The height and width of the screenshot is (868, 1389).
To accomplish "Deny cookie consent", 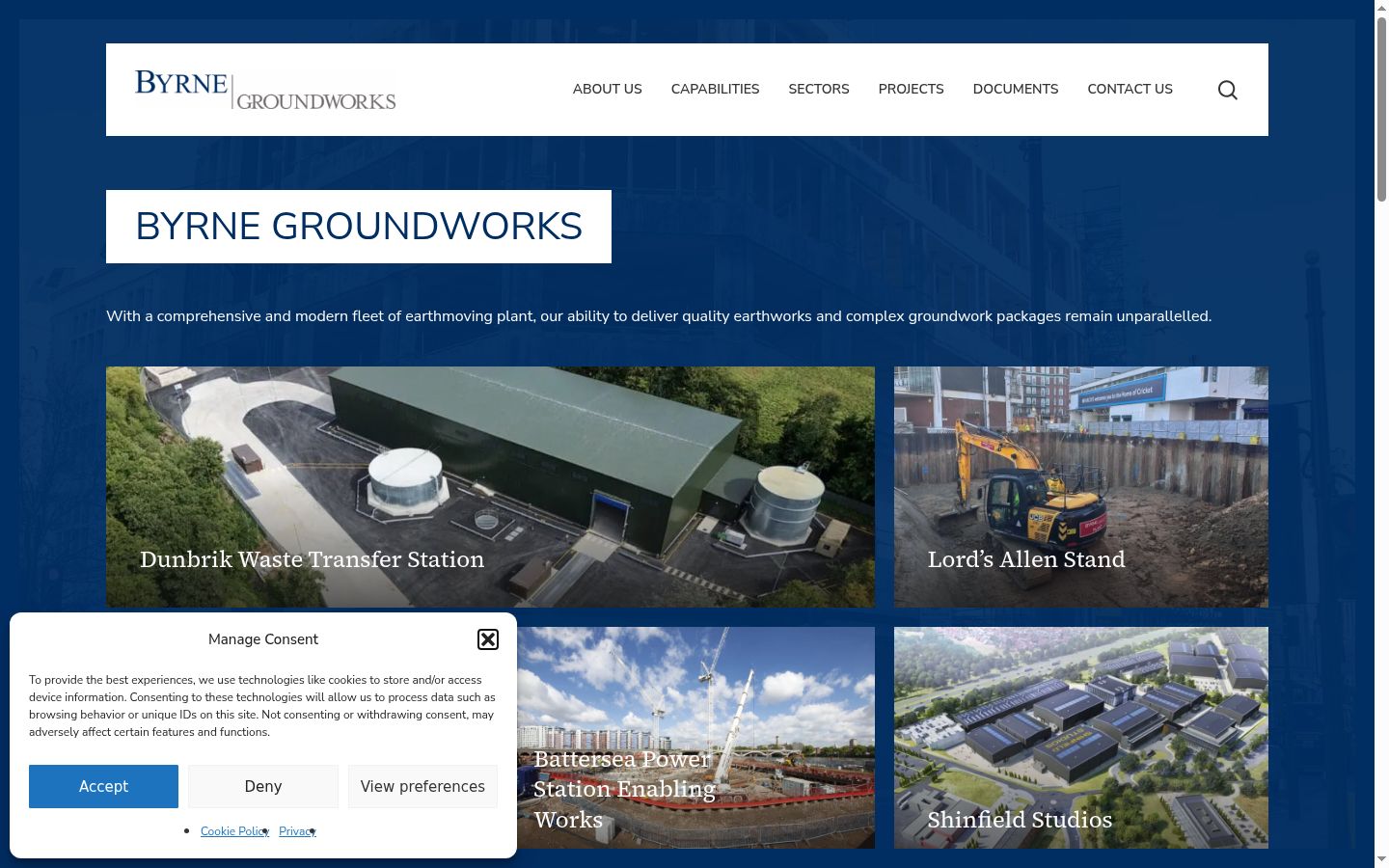I will [x=263, y=786].
